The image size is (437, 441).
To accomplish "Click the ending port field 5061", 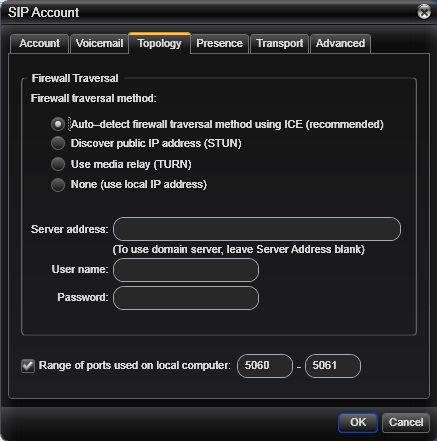I will (x=333, y=366).
